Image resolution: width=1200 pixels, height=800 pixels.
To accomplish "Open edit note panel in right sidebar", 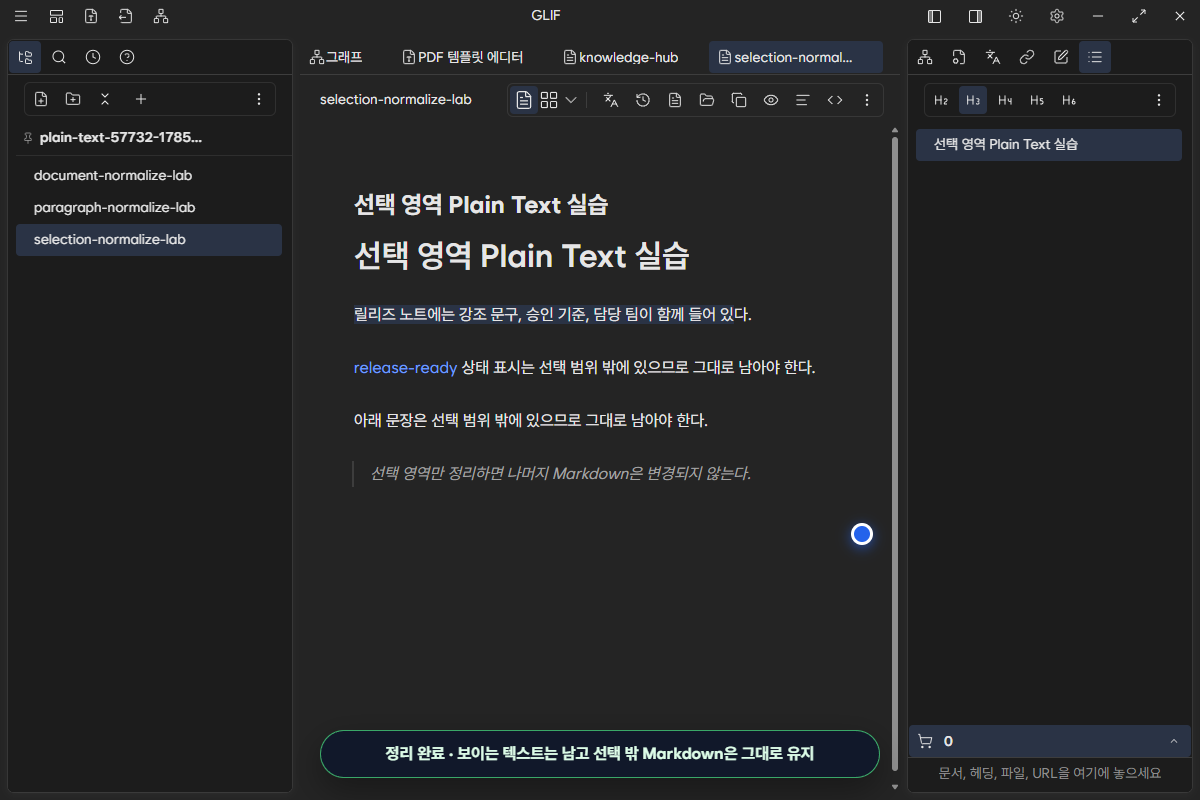I will tap(1061, 57).
